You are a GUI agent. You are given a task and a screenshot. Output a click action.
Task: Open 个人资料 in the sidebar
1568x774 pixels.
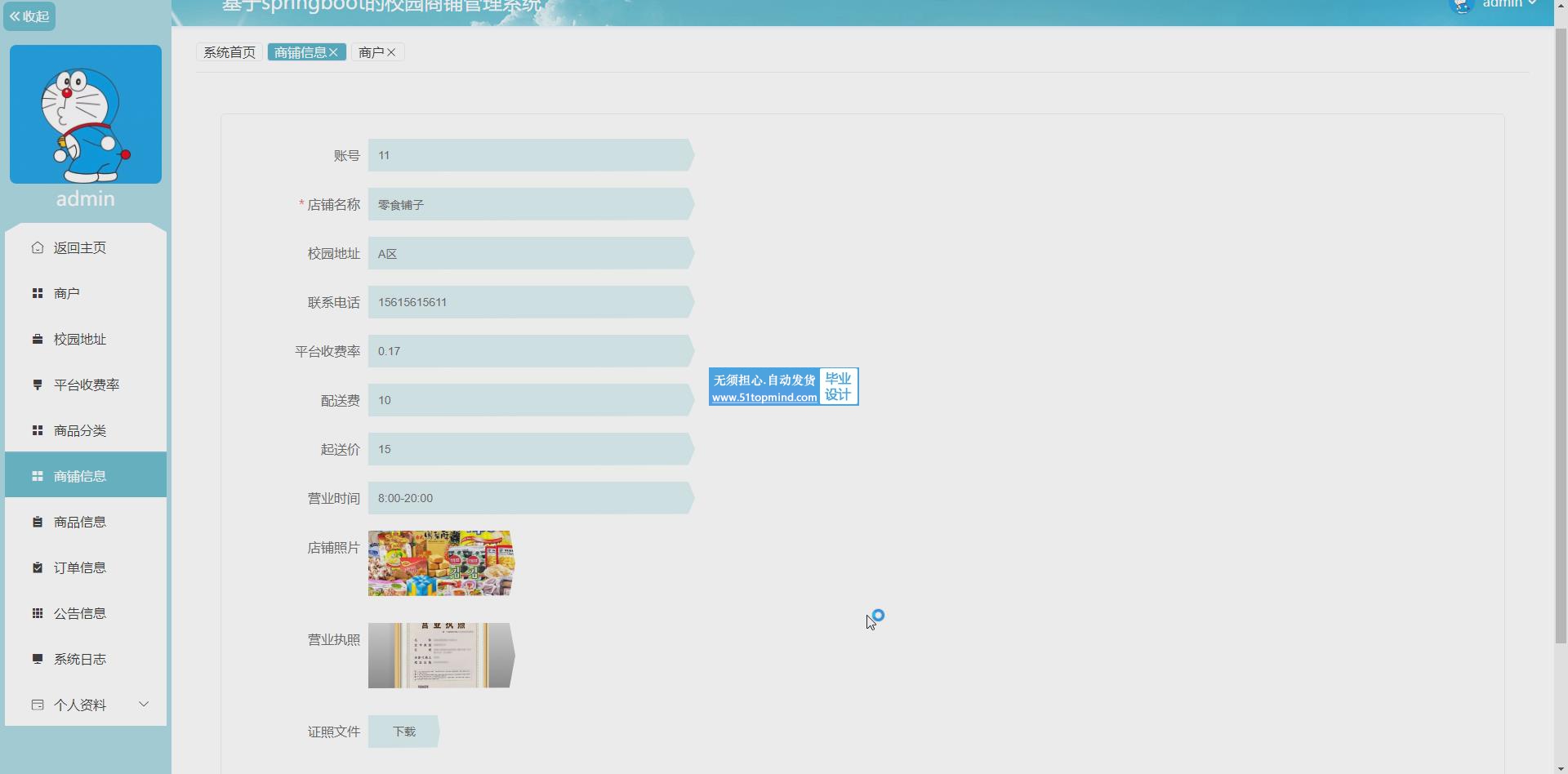(x=86, y=705)
